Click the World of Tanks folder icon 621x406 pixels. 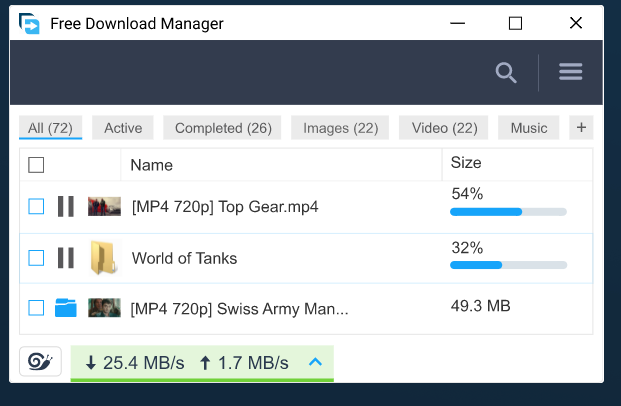[104, 258]
